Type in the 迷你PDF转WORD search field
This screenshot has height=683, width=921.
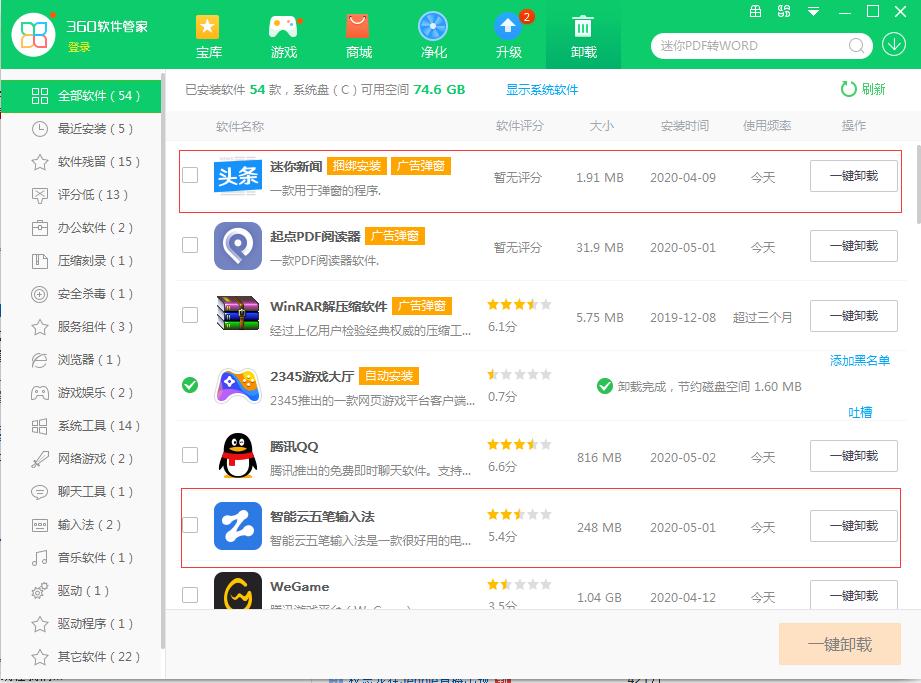pos(750,45)
